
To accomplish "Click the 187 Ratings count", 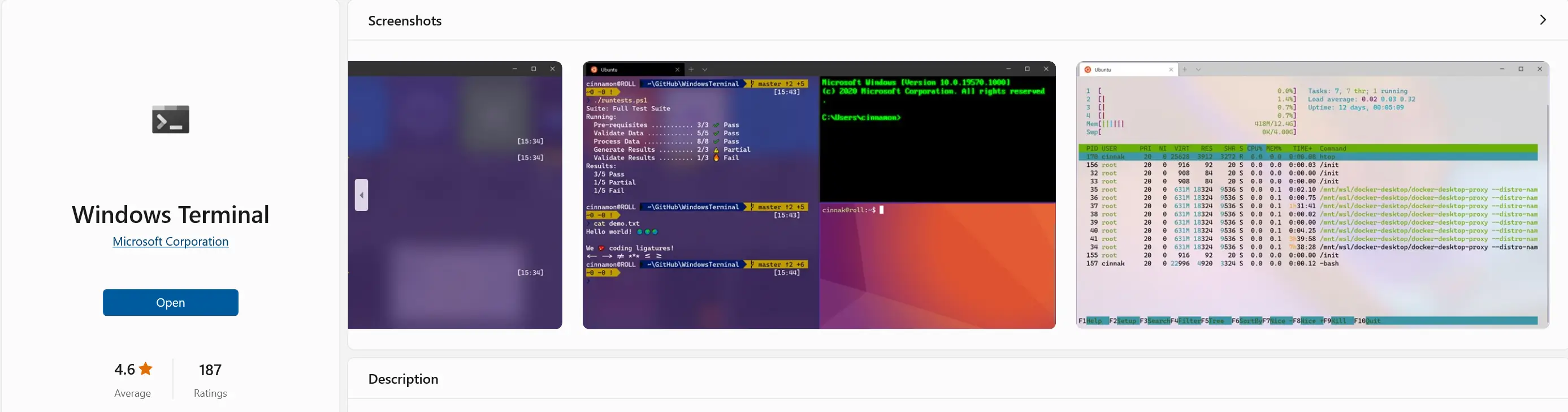I will tap(210, 370).
